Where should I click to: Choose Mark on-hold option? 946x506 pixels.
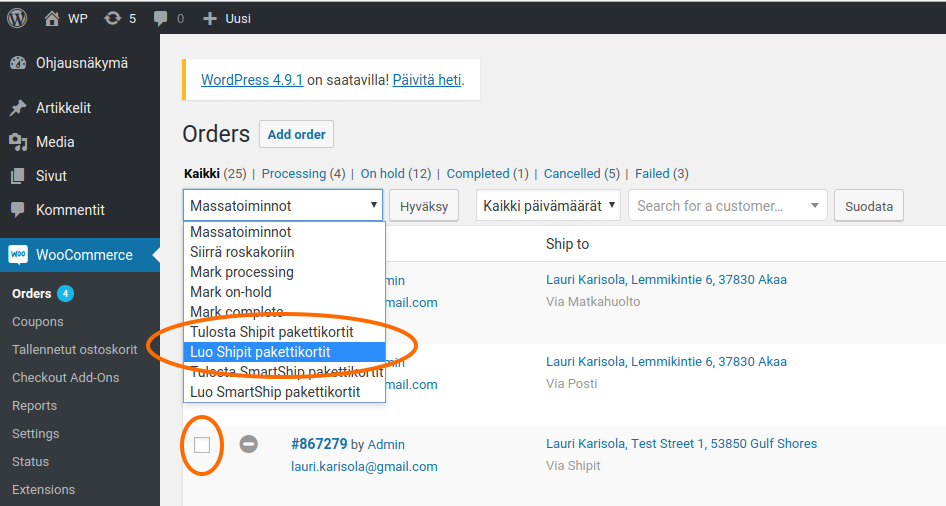click(x=284, y=292)
